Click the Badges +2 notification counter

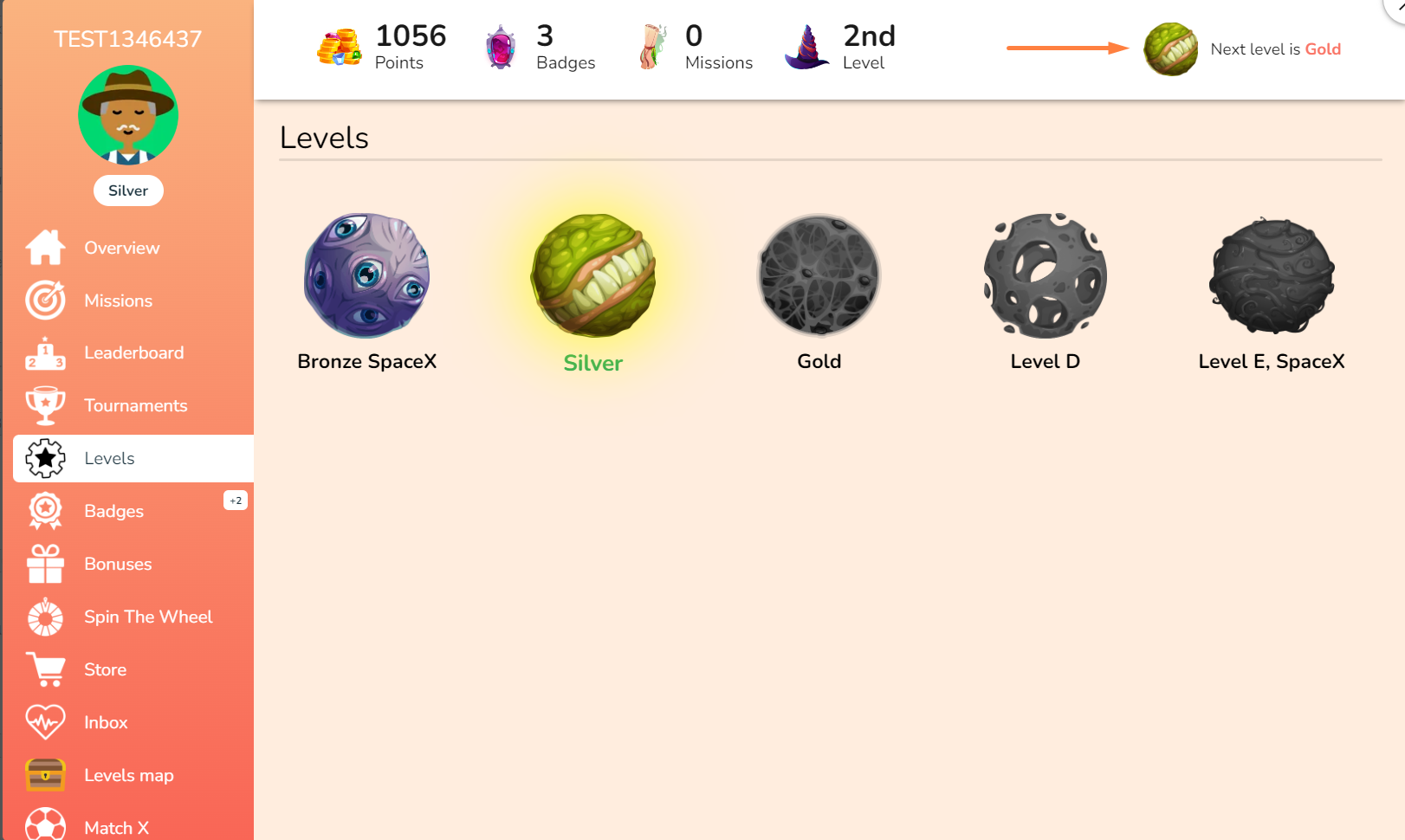point(236,501)
